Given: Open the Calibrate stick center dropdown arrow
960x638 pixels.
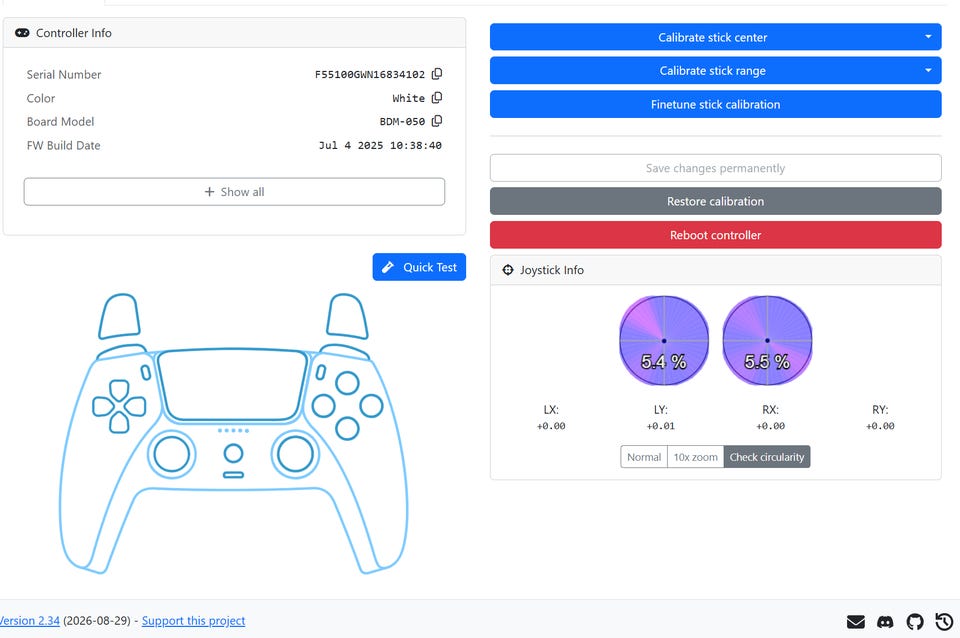Looking at the screenshot, I should (x=928, y=37).
